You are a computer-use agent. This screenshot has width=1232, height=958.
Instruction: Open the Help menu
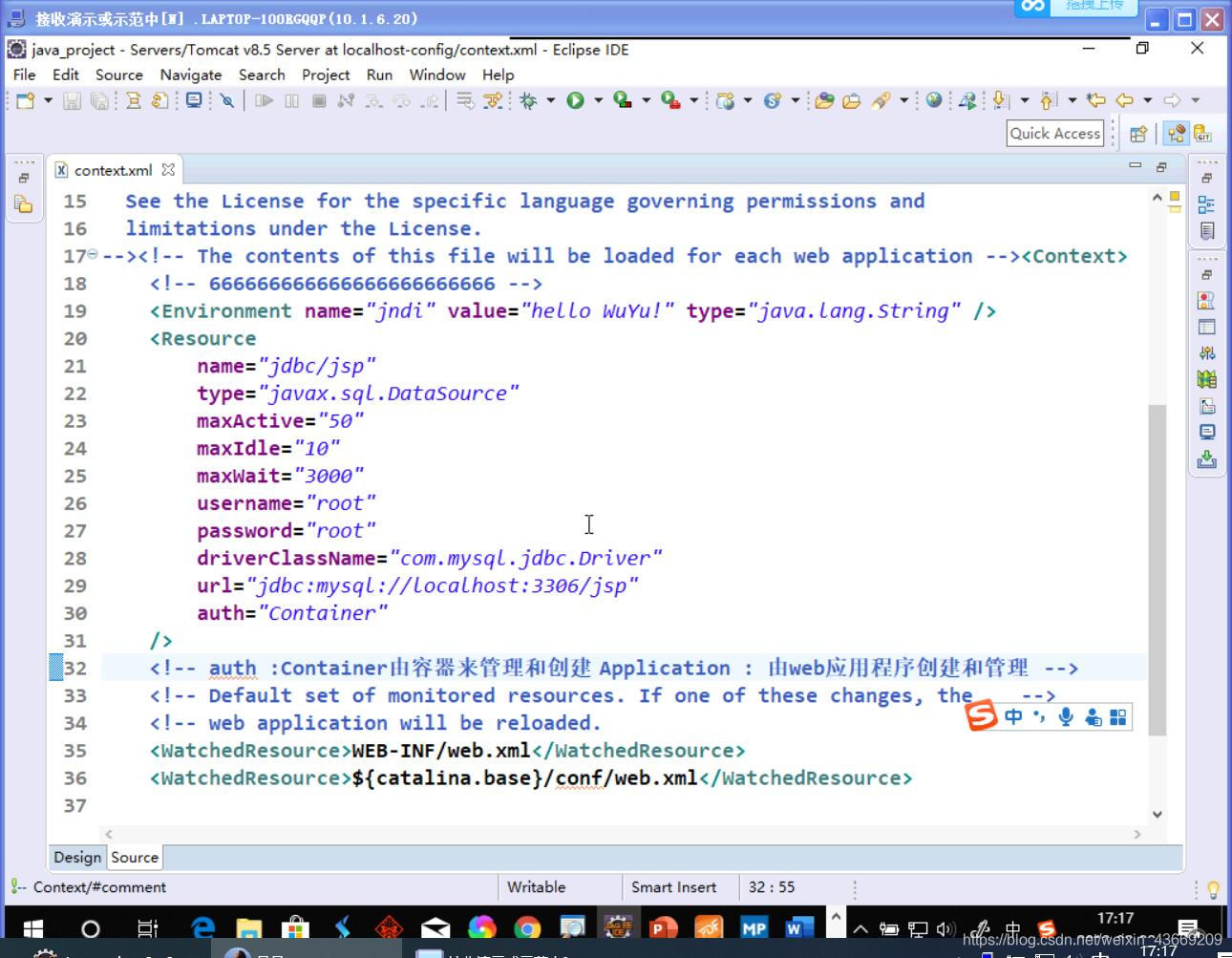tap(498, 75)
